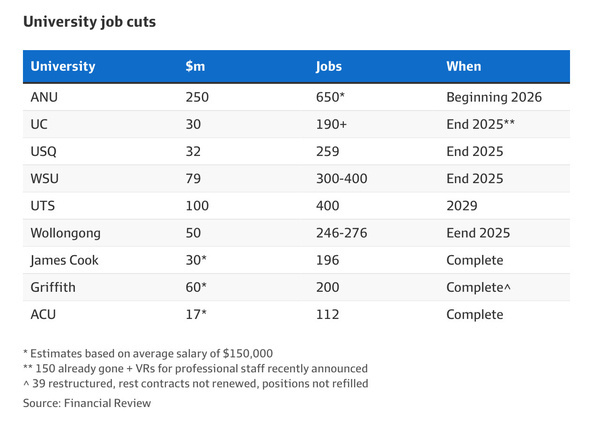Select the 'Complete^' status cell
The image size is (600, 422).
point(479,287)
